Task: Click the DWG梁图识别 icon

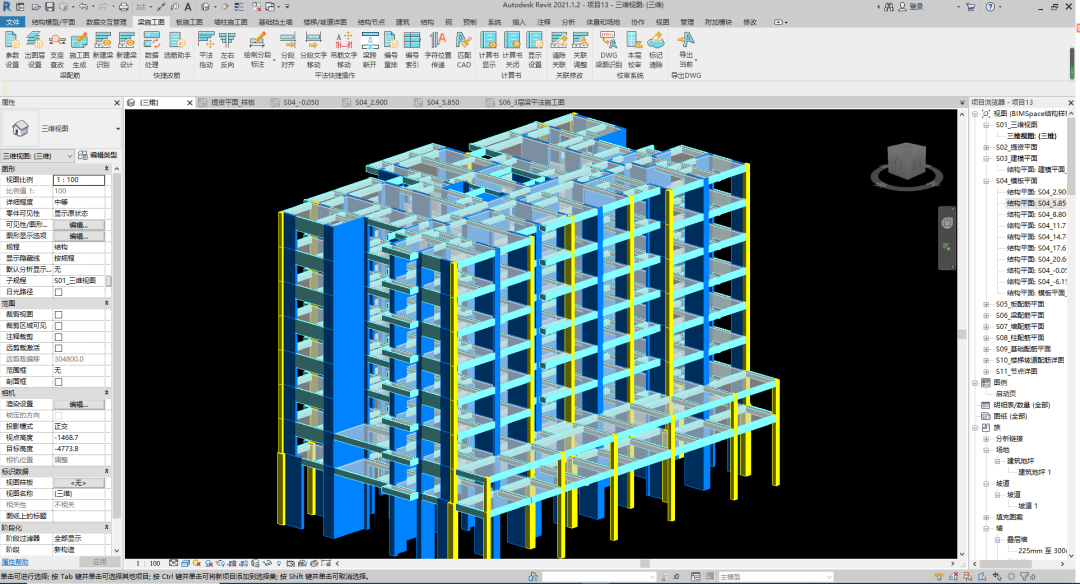Action: pyautogui.click(x=609, y=49)
